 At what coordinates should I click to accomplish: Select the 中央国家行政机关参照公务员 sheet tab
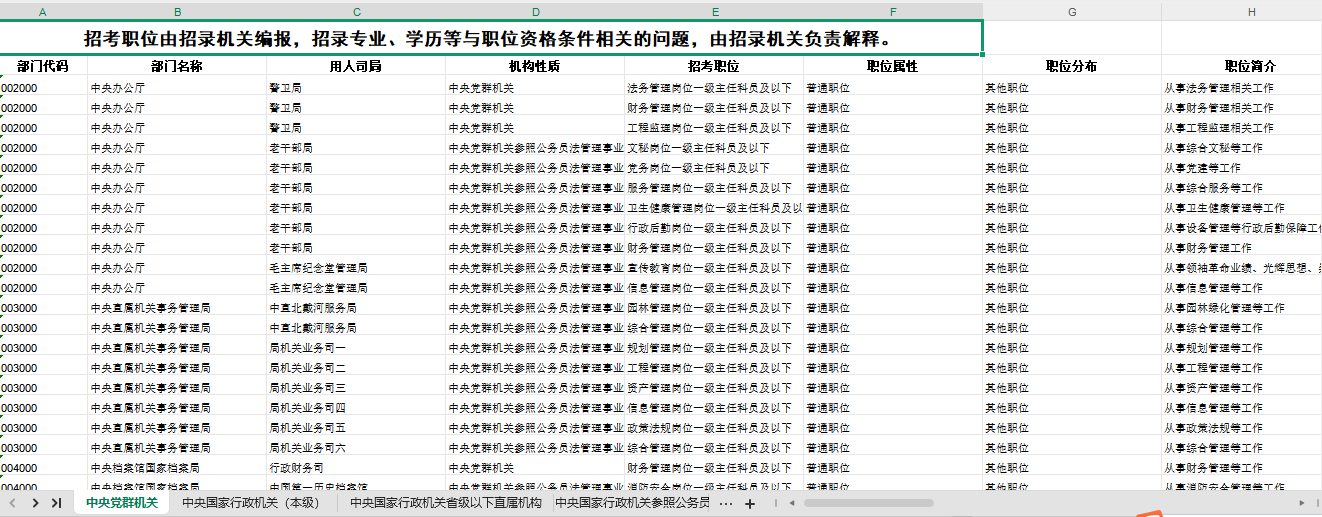632,503
